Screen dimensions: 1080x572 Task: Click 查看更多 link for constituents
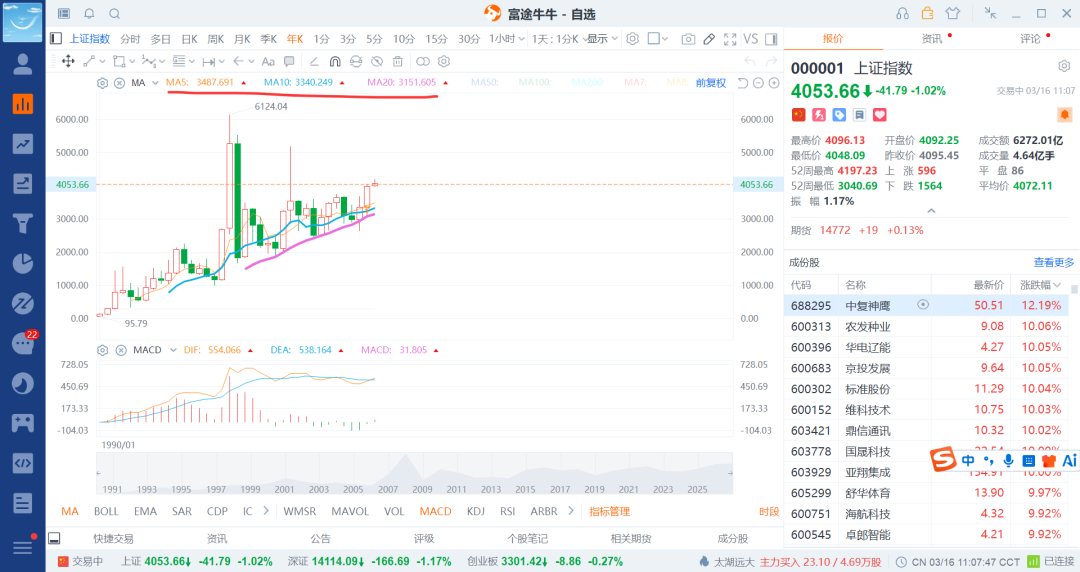pos(1054,263)
